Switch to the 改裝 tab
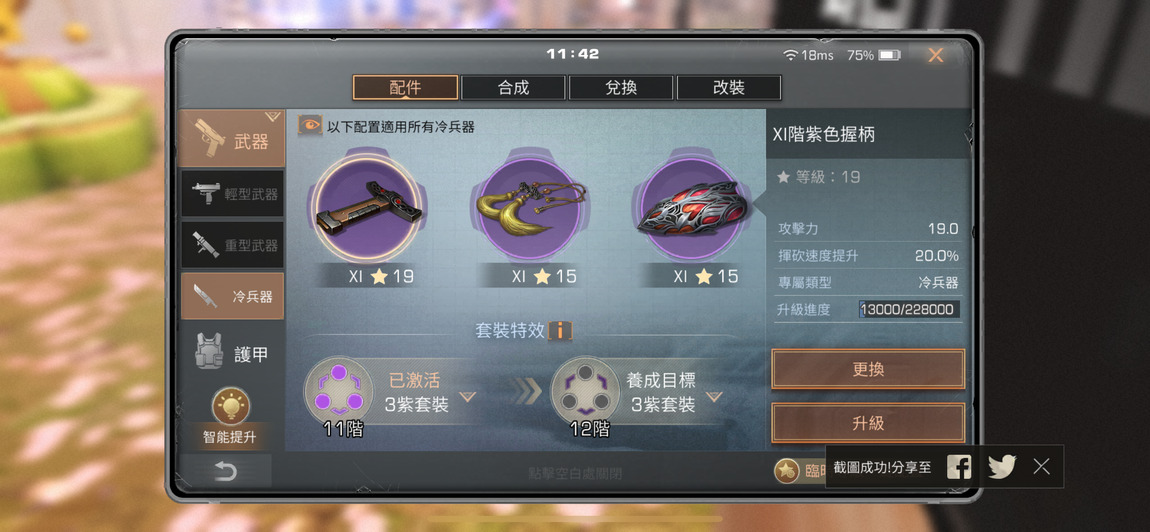Screen dimensions: 1150x532 coord(729,88)
